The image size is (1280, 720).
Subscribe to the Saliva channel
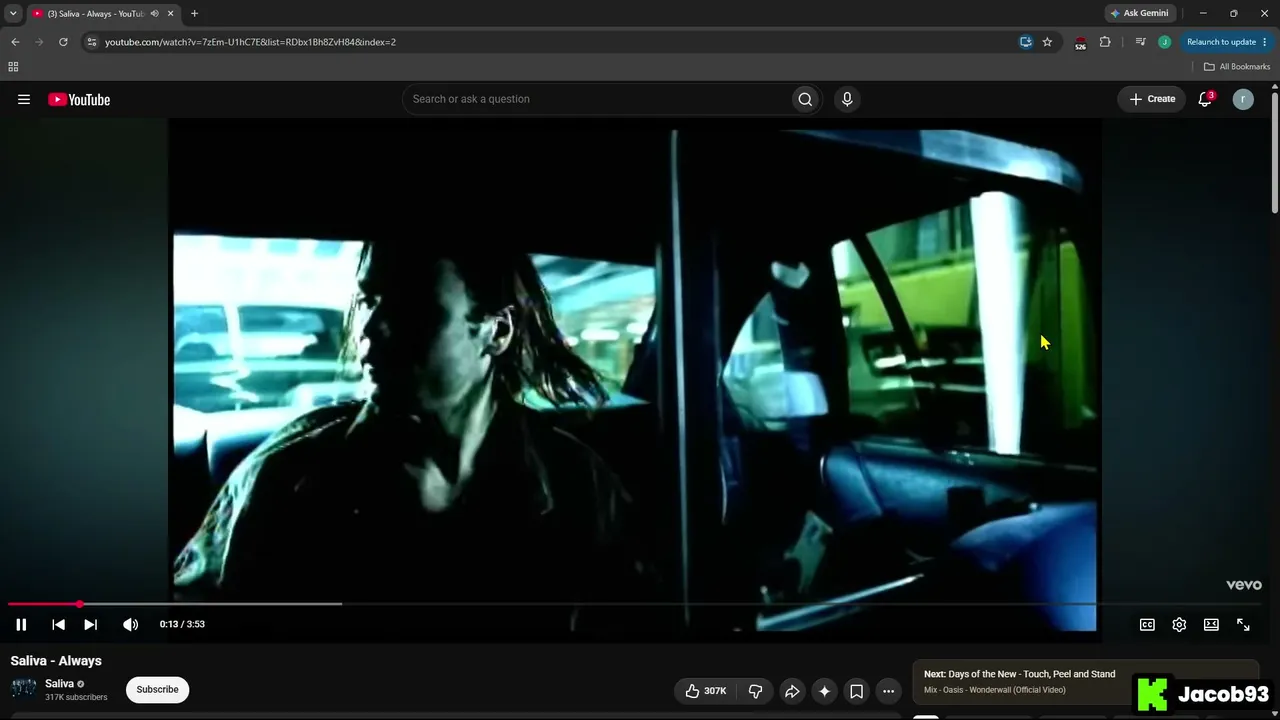(157, 689)
